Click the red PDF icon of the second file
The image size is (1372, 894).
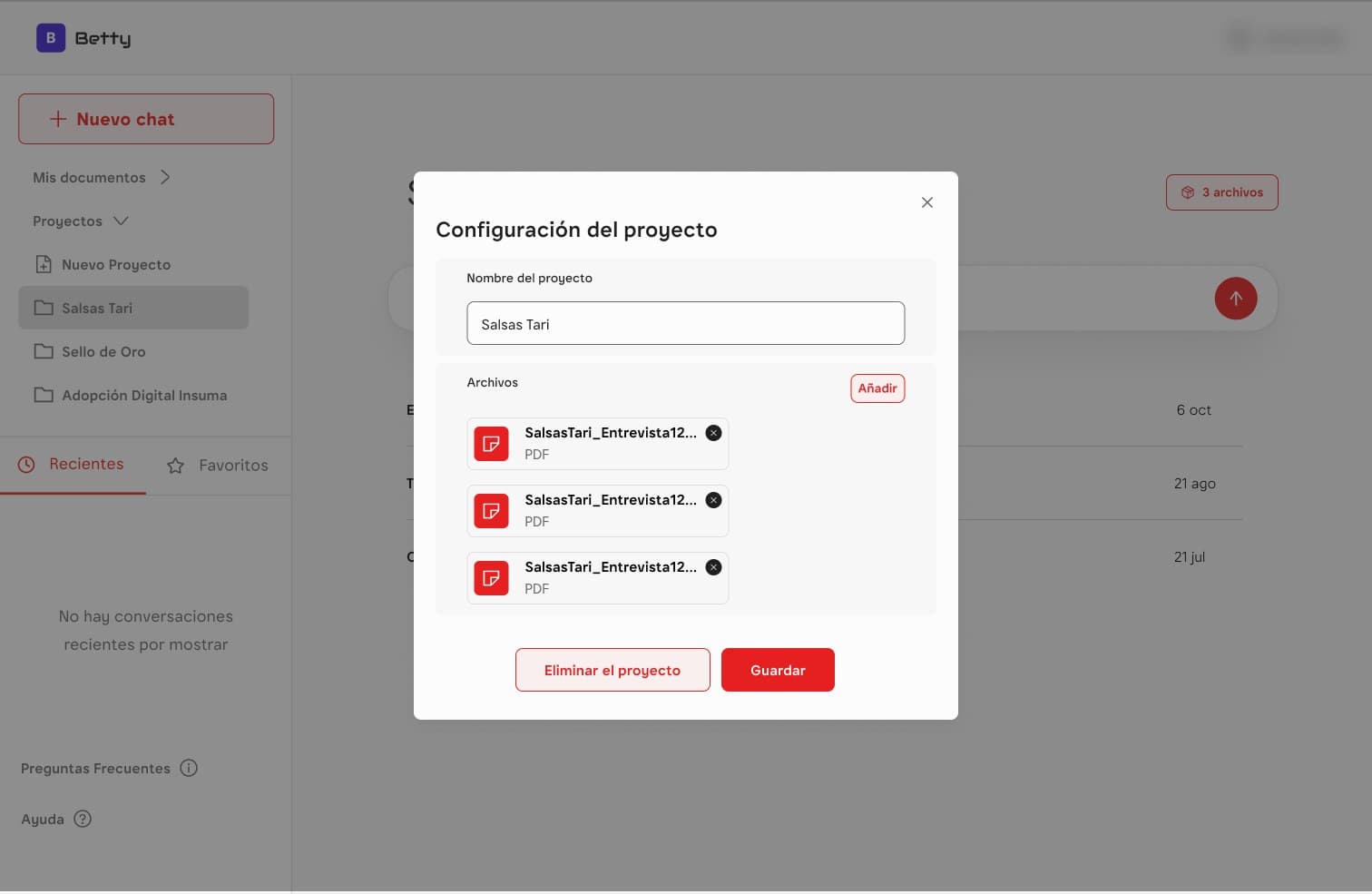click(492, 511)
